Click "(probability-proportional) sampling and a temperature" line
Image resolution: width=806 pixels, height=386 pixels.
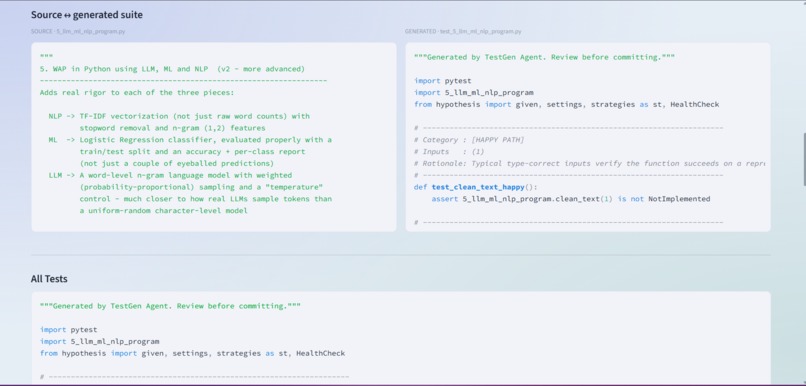click(201, 187)
